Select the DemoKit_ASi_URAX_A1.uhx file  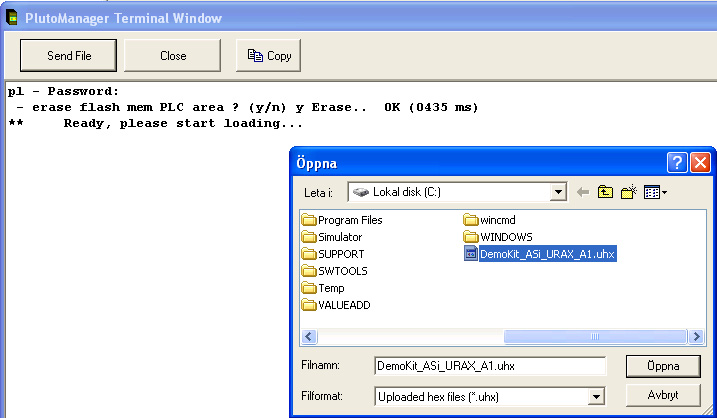[x=540, y=254]
